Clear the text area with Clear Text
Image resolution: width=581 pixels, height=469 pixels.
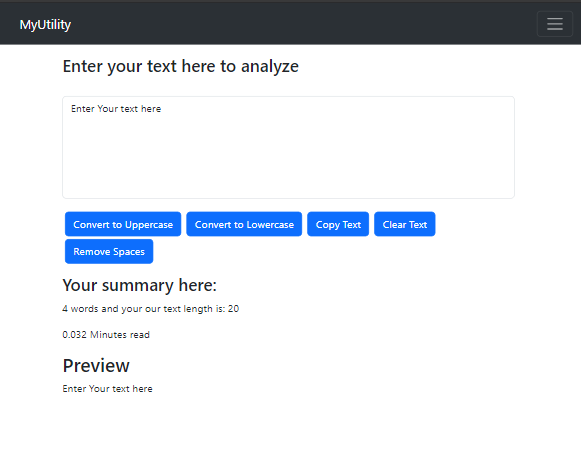point(405,224)
